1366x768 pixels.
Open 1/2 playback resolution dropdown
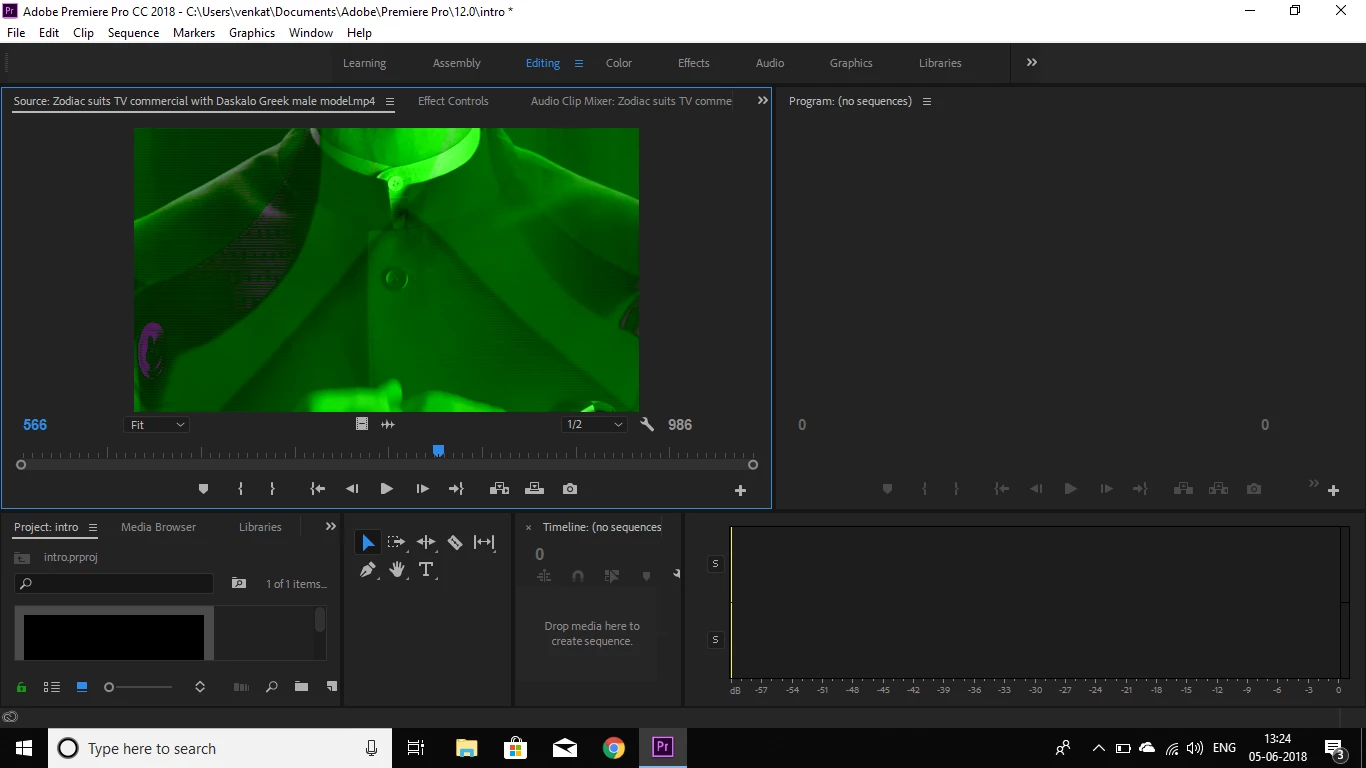[594, 425]
